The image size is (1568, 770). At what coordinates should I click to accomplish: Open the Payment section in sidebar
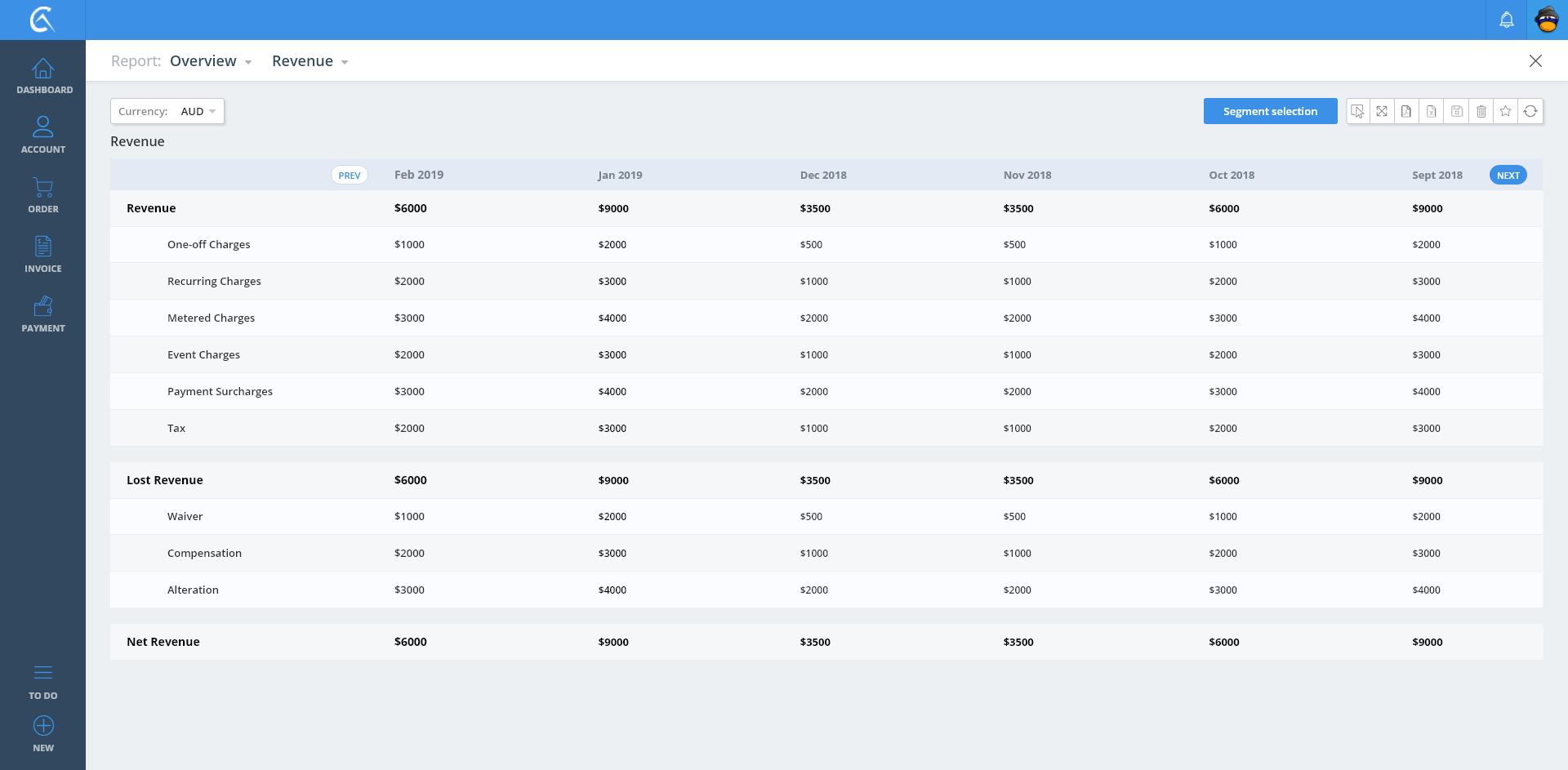[x=43, y=314]
